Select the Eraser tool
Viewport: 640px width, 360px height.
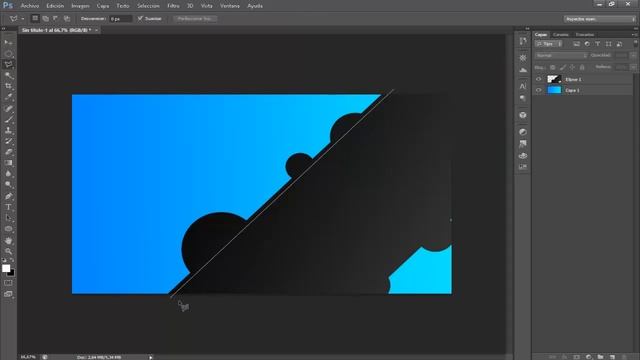coord(8,152)
